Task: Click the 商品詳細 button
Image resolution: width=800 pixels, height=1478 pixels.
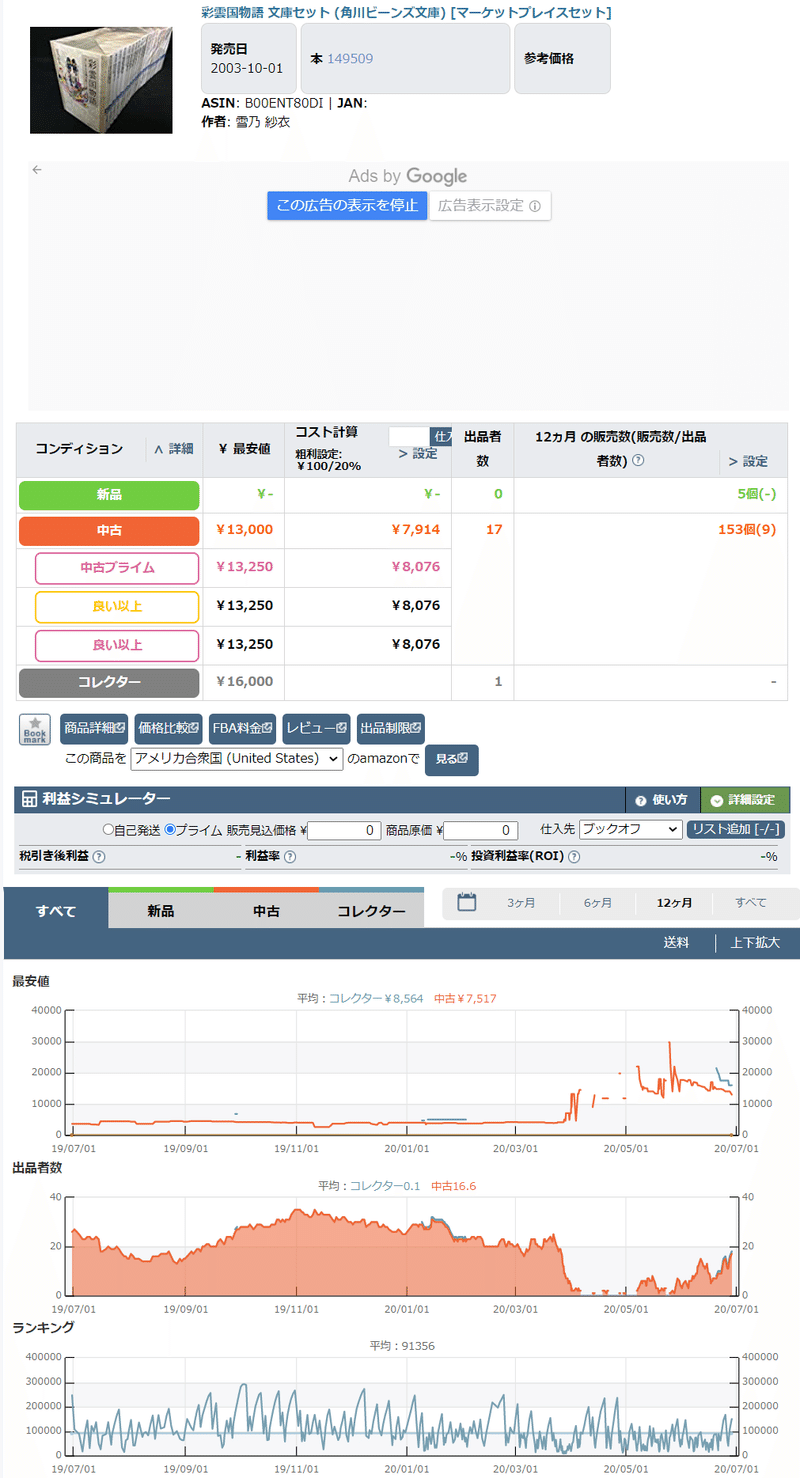Action: 94,729
